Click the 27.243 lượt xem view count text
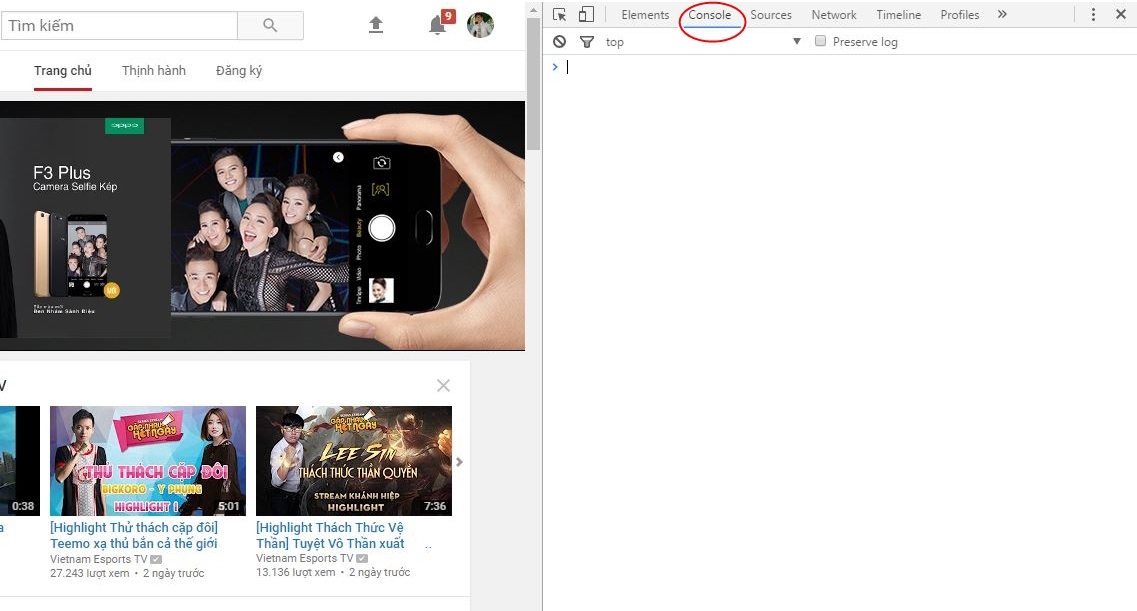This screenshot has height=611, width=1137. [x=90, y=573]
